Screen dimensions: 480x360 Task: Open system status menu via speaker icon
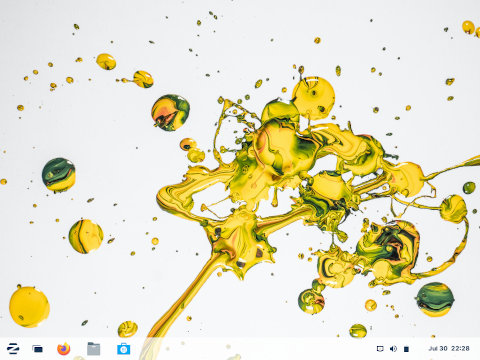(x=393, y=349)
